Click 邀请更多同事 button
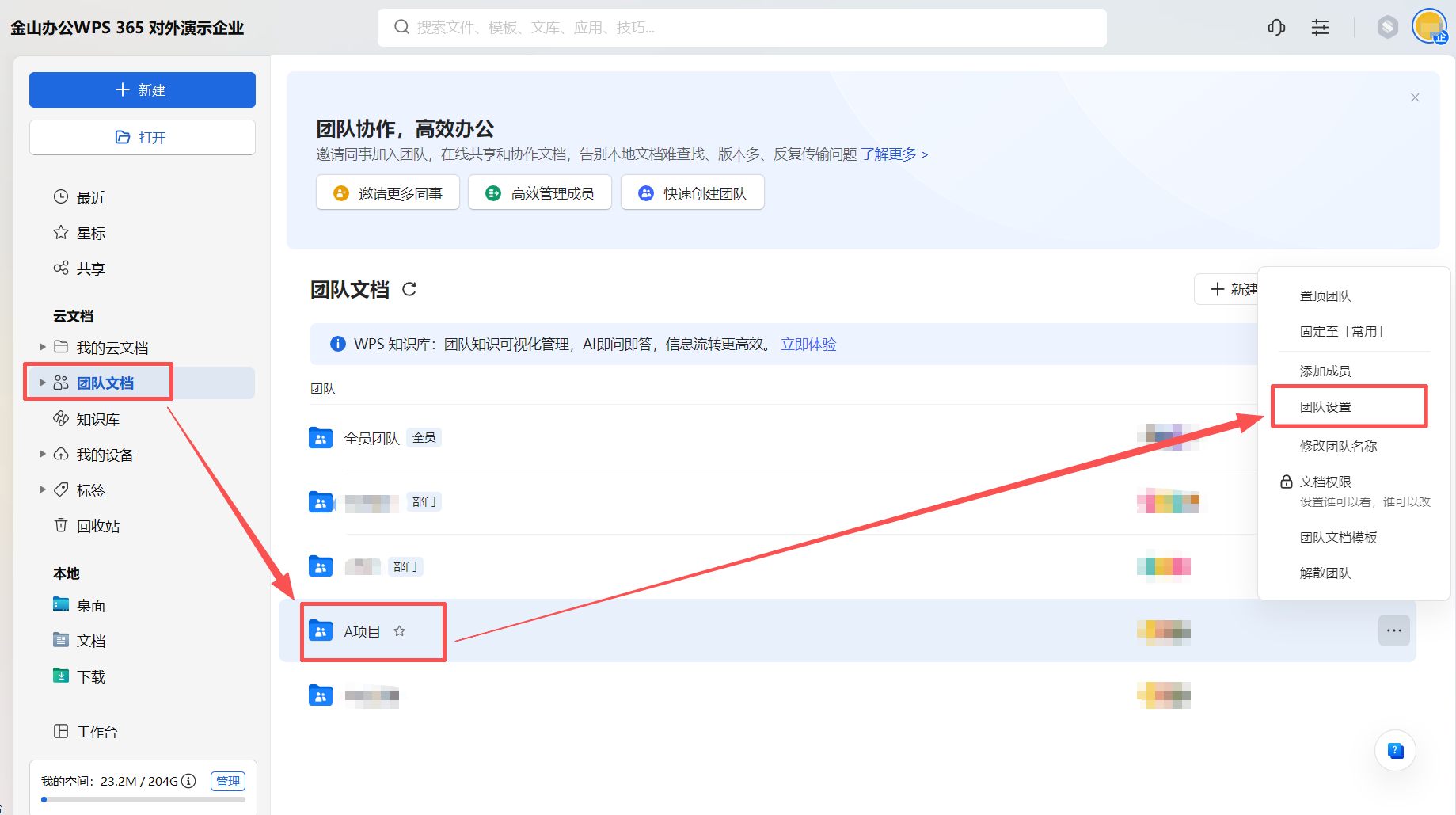The image size is (1456, 815). [x=388, y=192]
